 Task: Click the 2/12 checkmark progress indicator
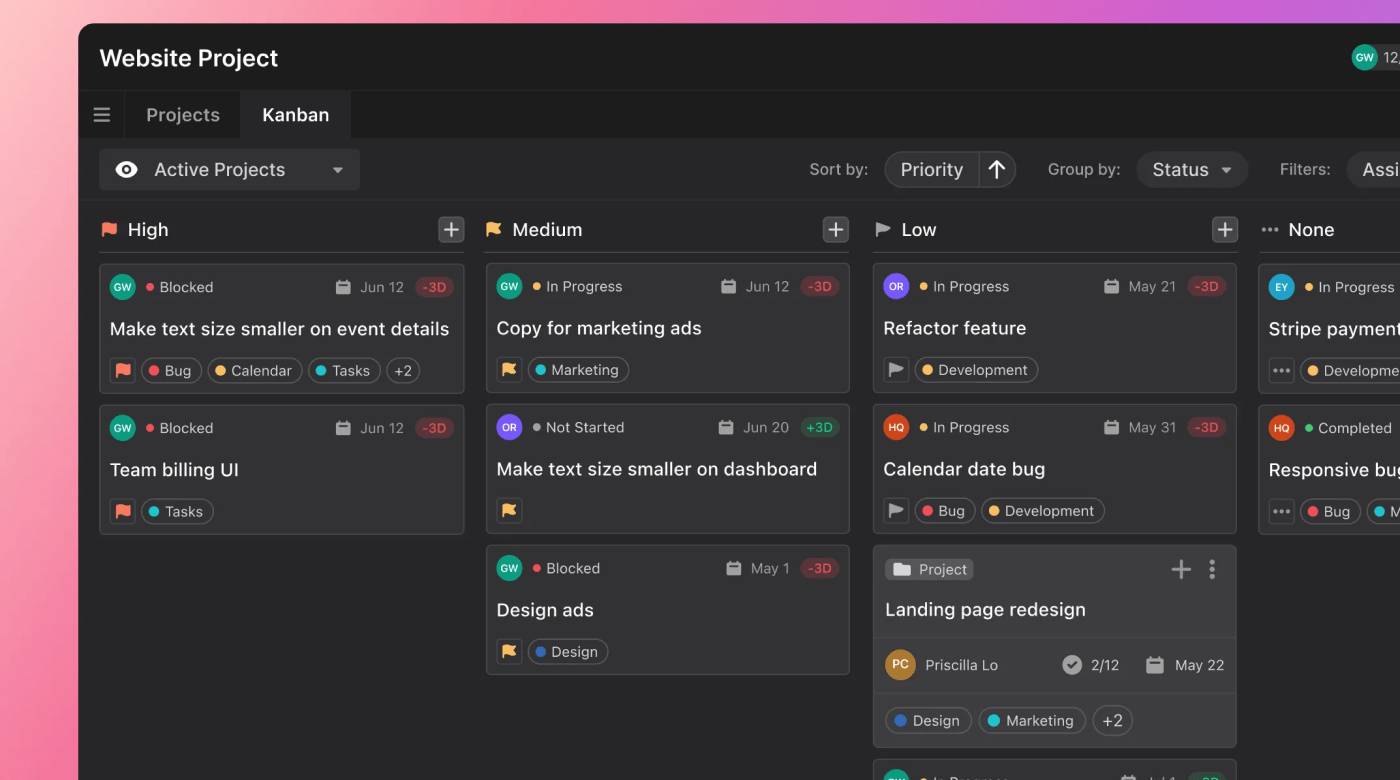tap(1090, 665)
